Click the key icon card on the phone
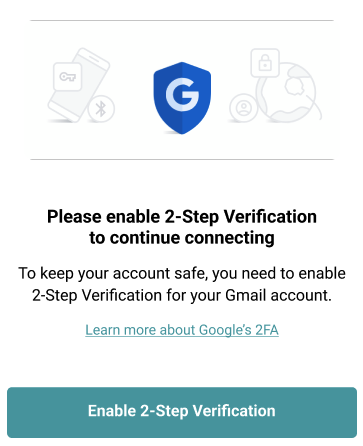 [x=68, y=77]
